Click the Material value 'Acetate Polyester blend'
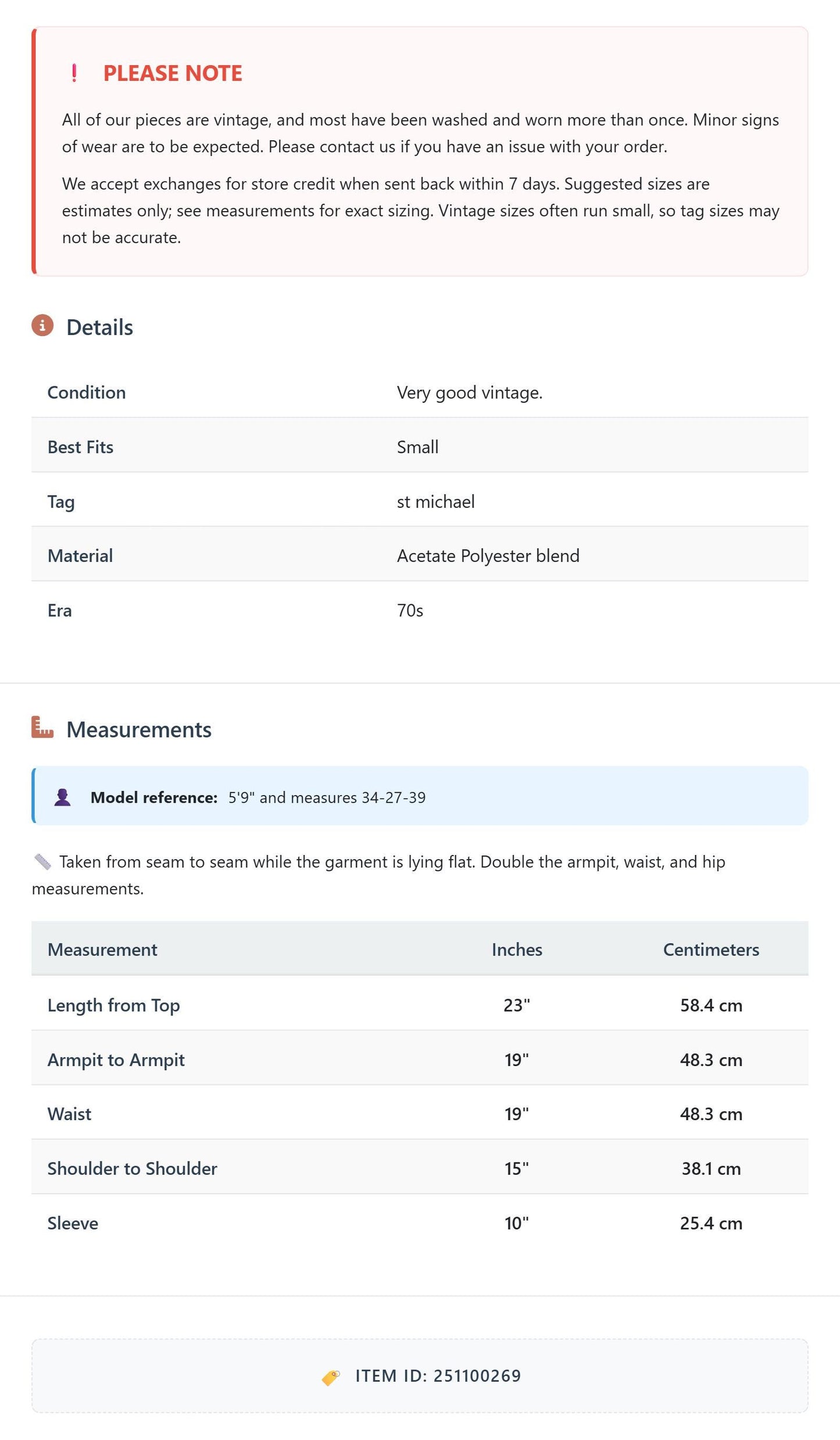This screenshot has width=840, height=1440. 488,556
